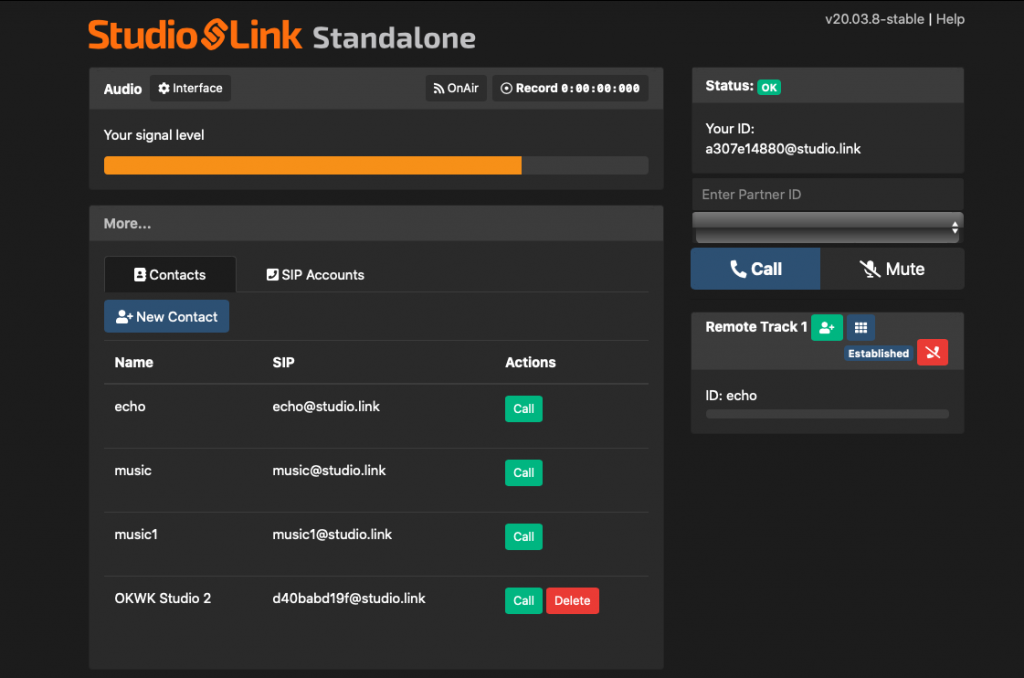The image size is (1024, 678).
Task: Mute the microphone
Action: coord(892,269)
